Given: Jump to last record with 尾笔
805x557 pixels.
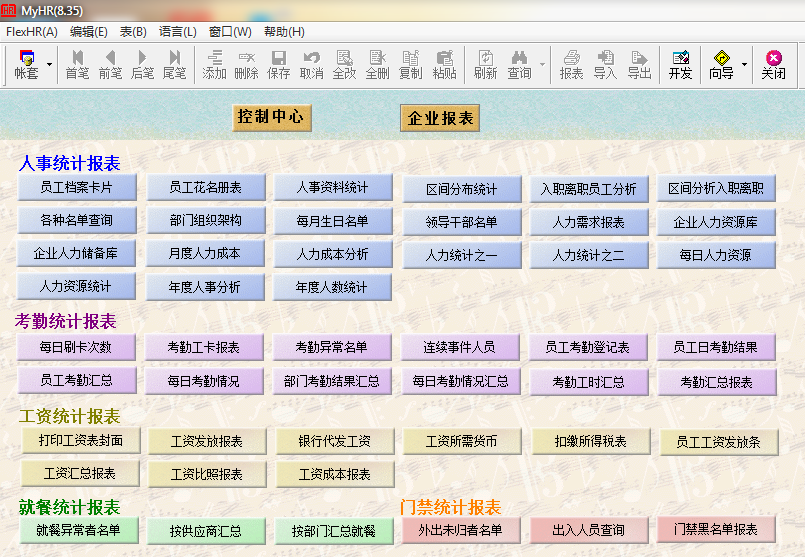Looking at the screenshot, I should [x=174, y=64].
